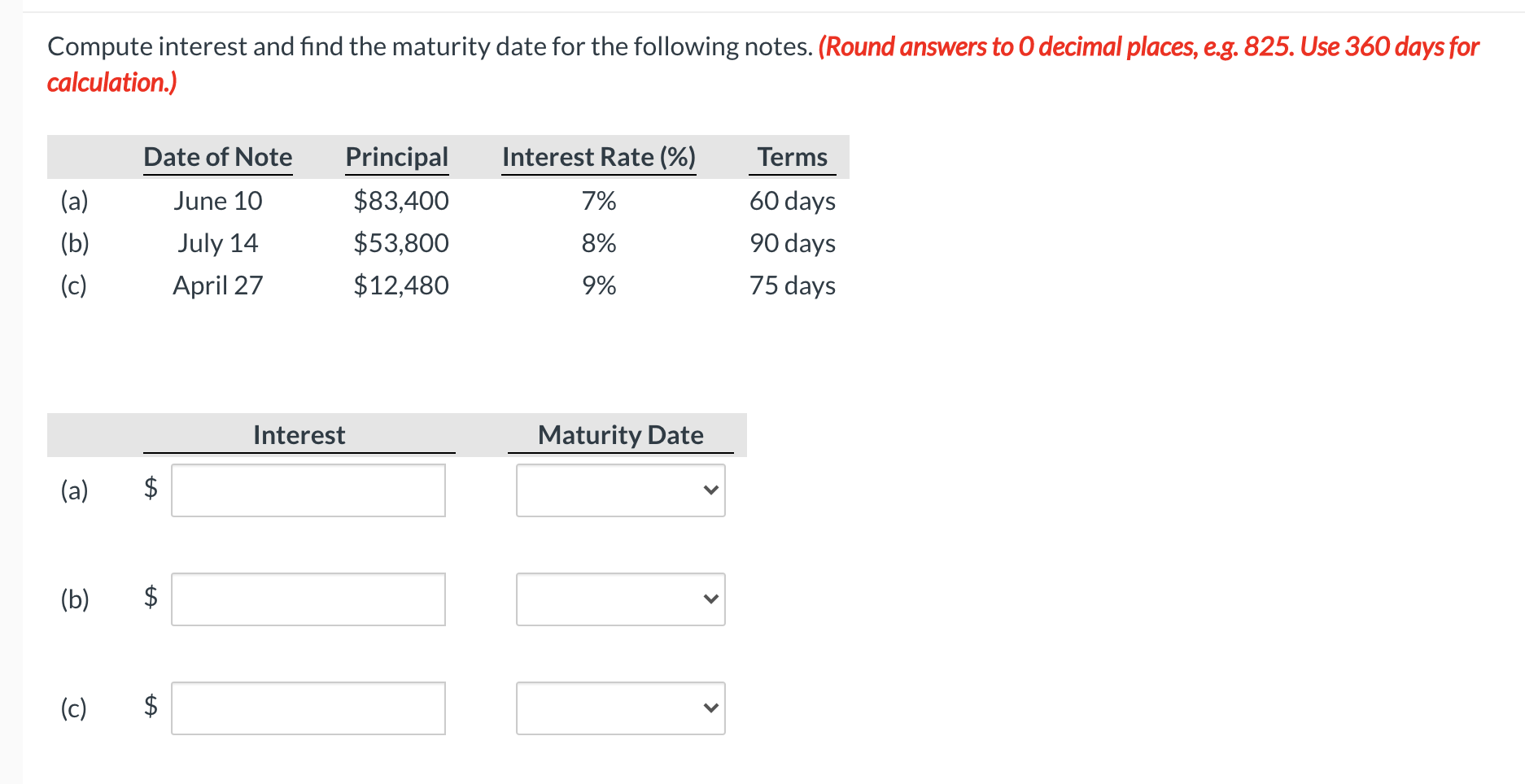Click the Principal column header
This screenshot has height=784, width=1525.
coord(396,157)
